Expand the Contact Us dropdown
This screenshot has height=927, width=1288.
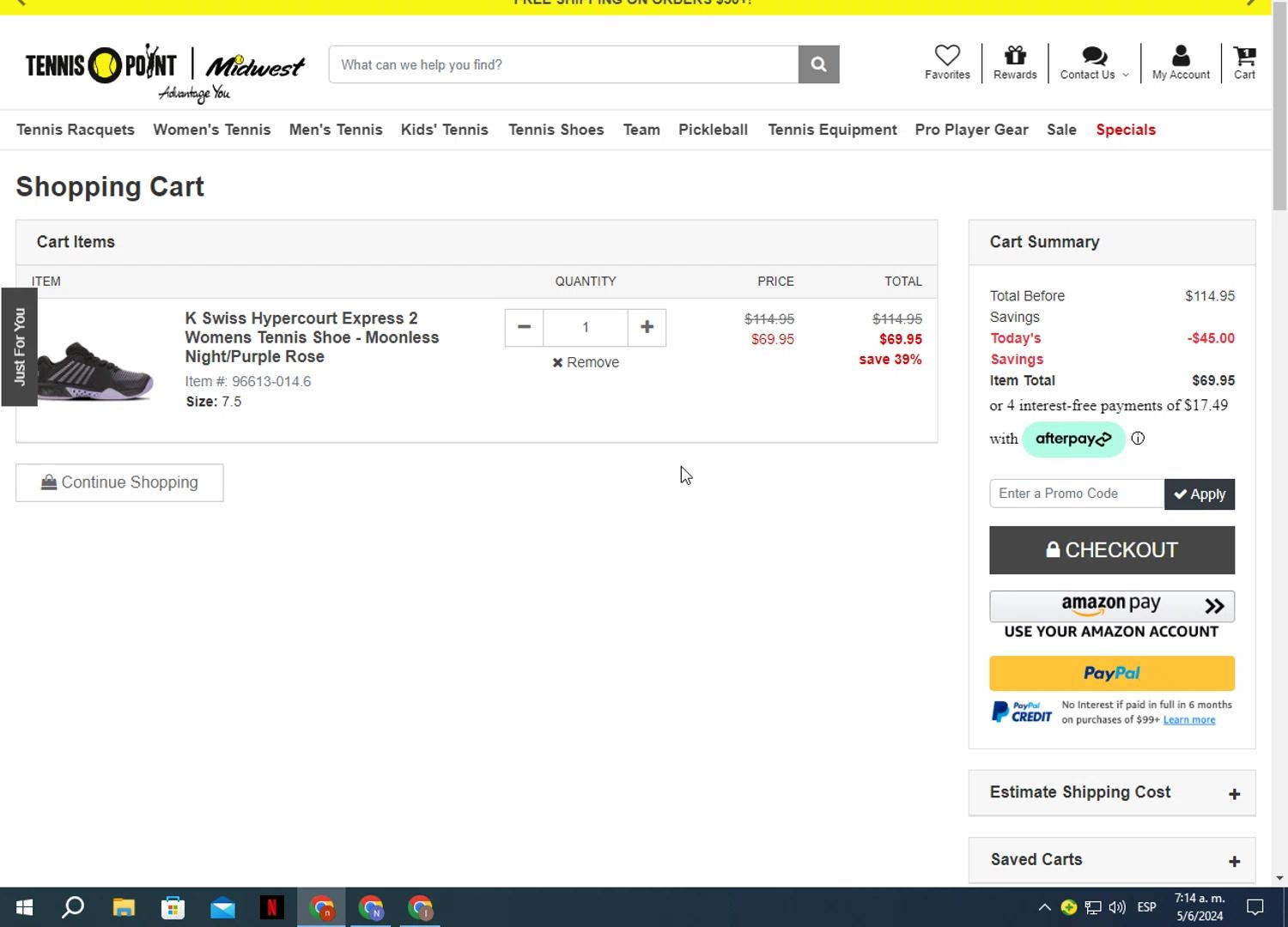[1094, 62]
